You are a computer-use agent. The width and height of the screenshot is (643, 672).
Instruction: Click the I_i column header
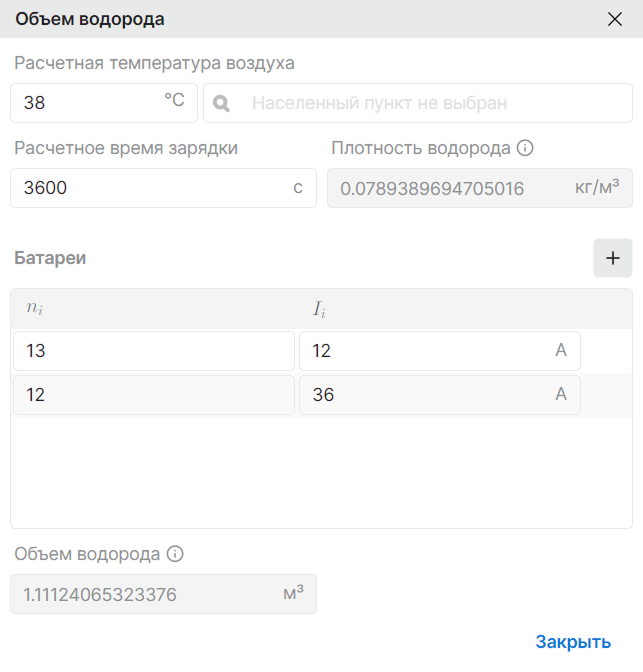319,309
